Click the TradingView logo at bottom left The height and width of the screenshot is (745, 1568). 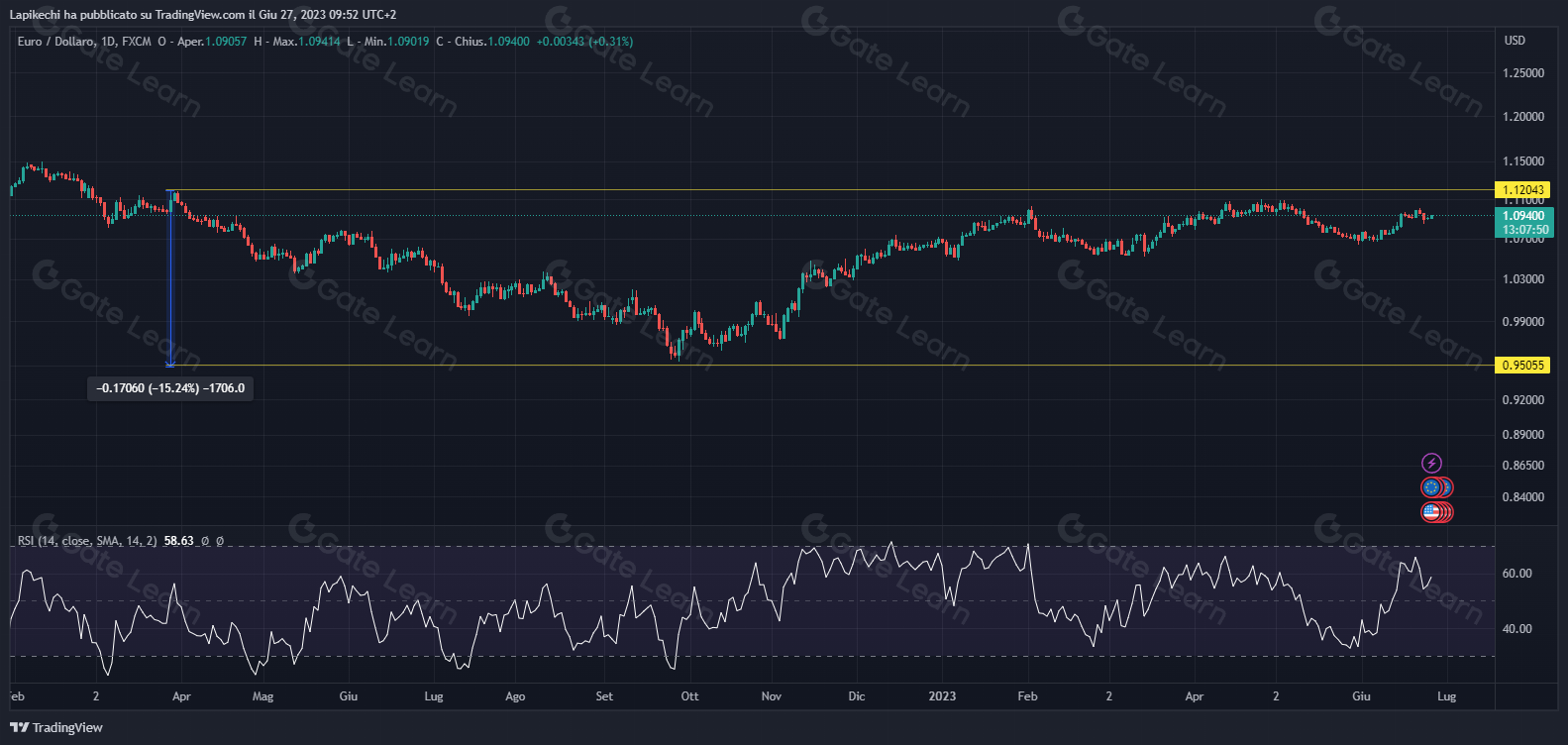56,727
